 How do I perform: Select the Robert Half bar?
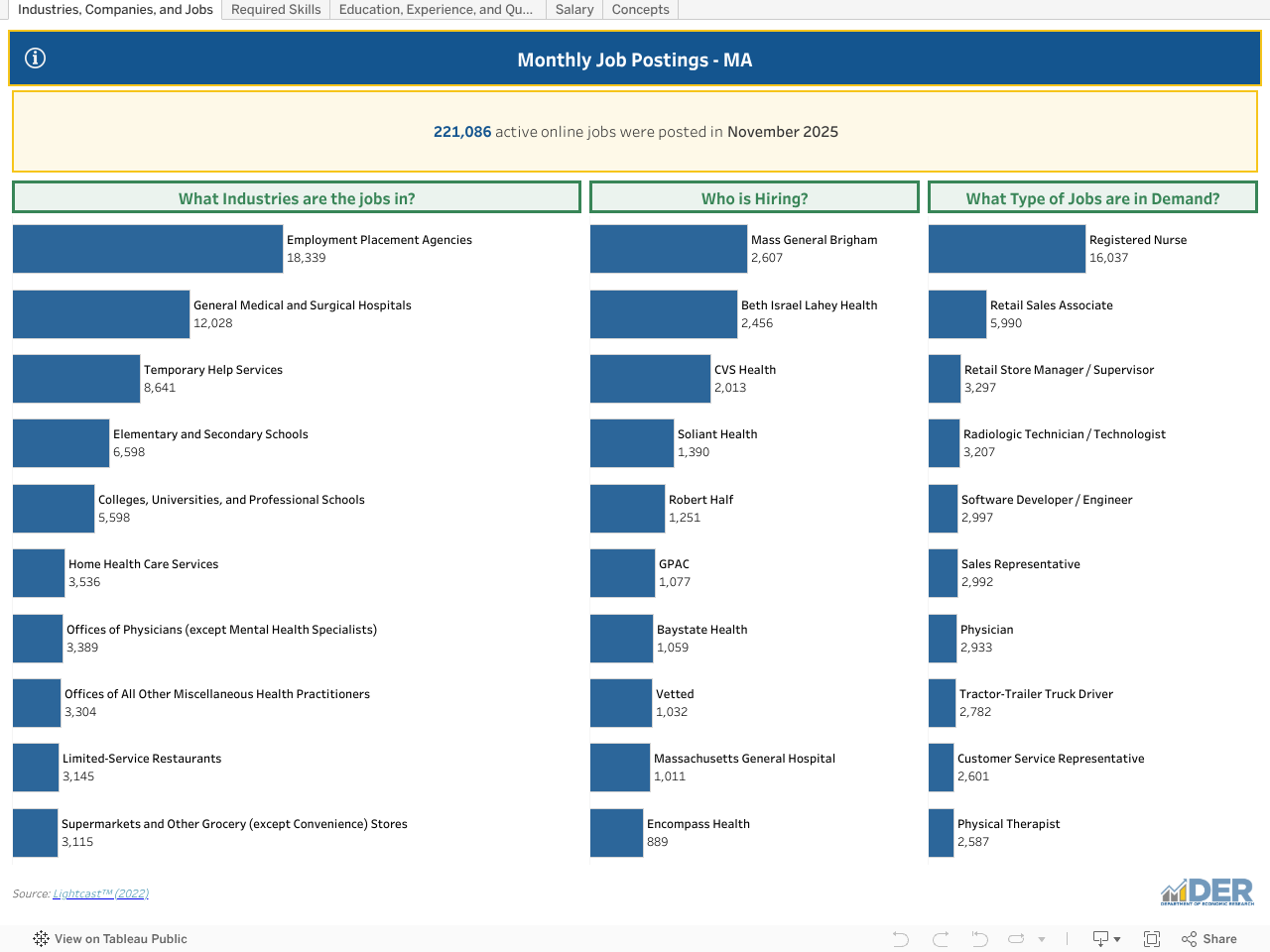point(628,509)
